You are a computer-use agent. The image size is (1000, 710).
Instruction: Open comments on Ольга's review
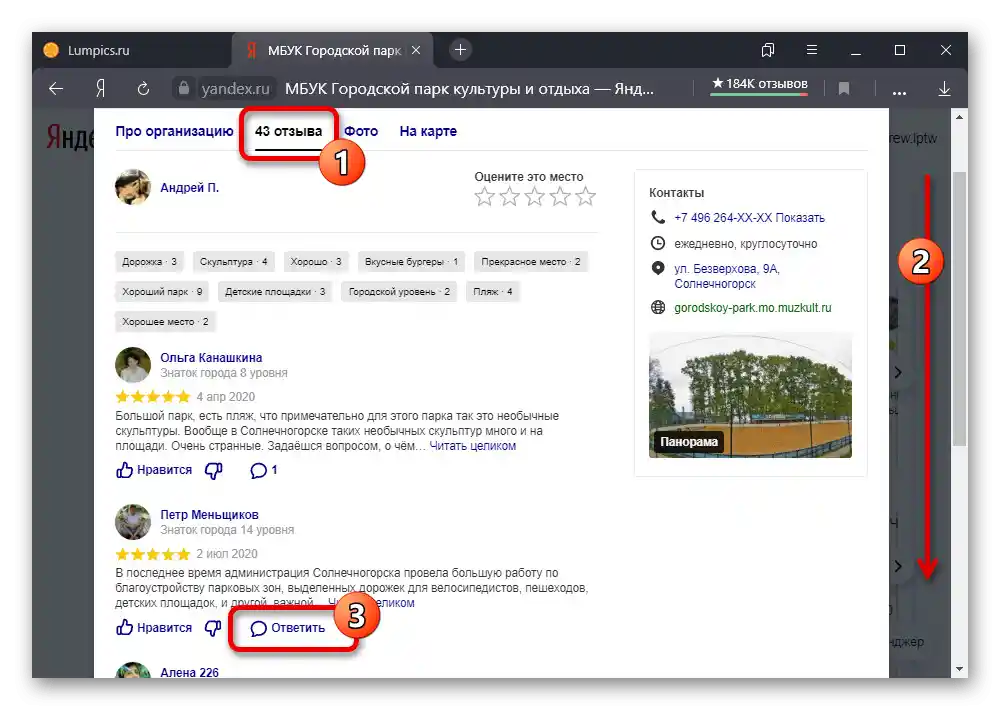[x=263, y=471]
